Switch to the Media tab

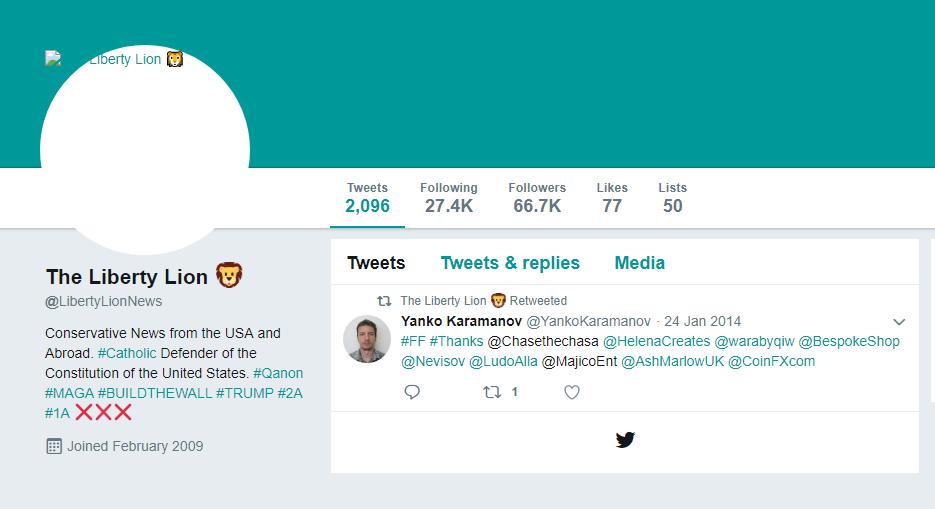[x=639, y=263]
